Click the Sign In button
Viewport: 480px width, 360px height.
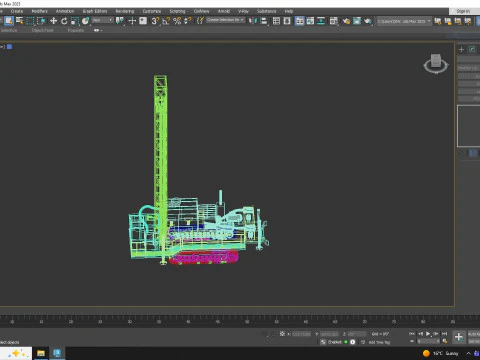pyautogui.click(x=462, y=11)
